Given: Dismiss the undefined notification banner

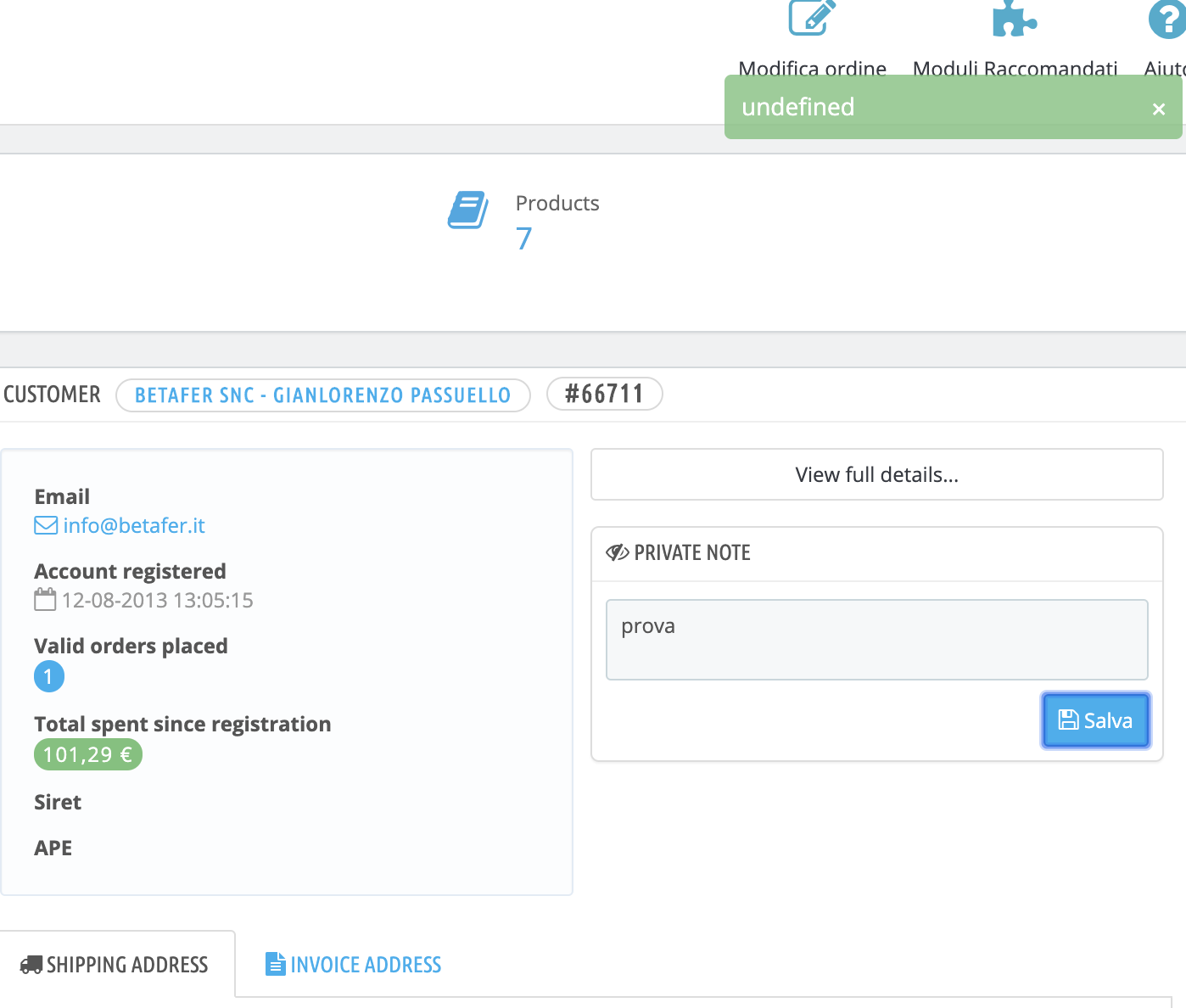Looking at the screenshot, I should pos(1159,108).
